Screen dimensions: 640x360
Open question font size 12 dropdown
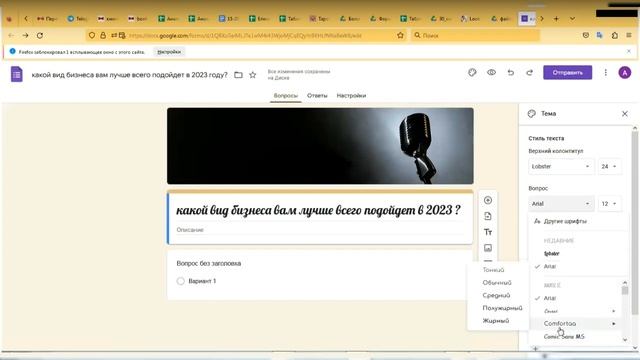point(609,203)
